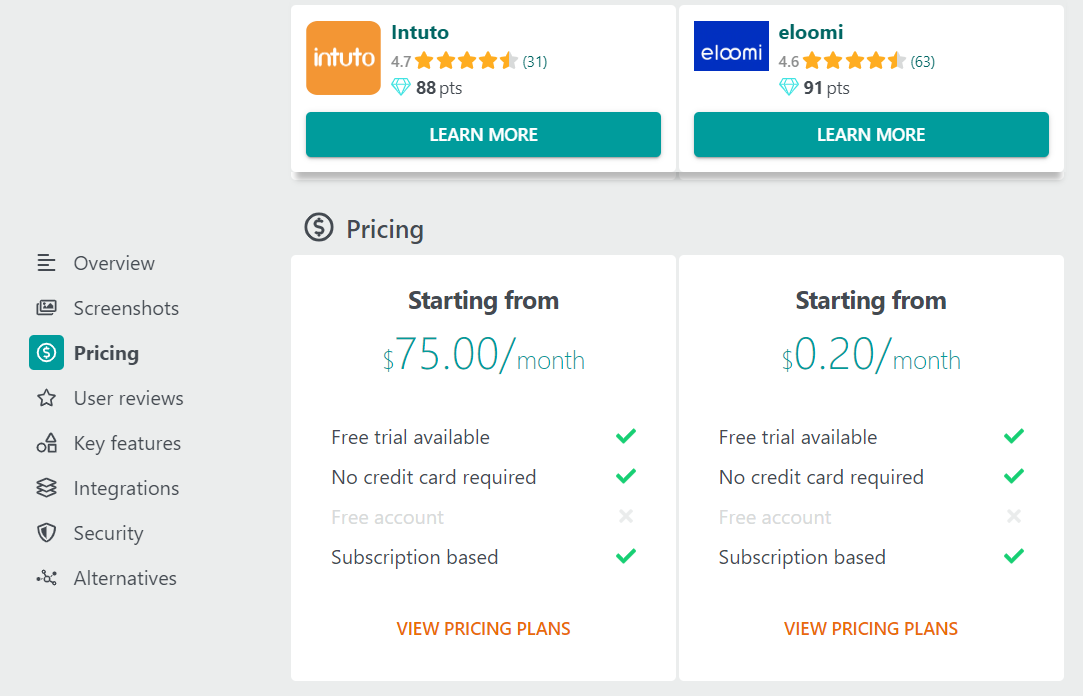Select Pricing in the sidebar navigation
1083x696 pixels.
[107, 352]
